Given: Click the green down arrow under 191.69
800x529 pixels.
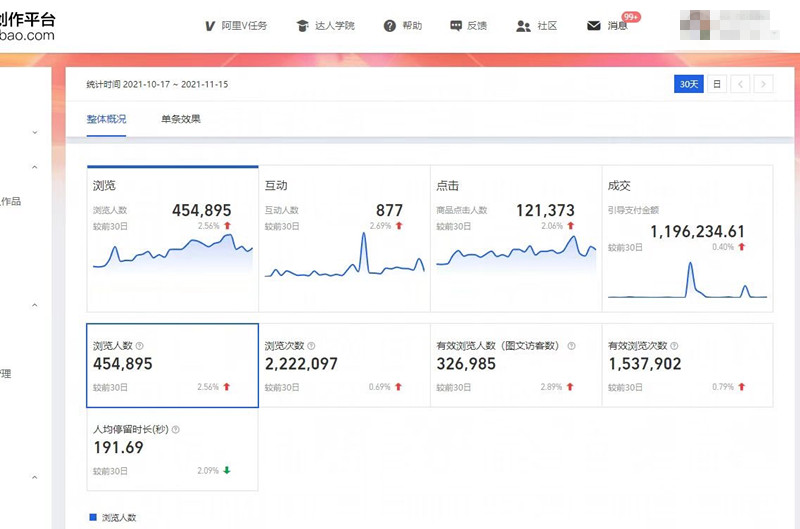Looking at the screenshot, I should [227, 470].
